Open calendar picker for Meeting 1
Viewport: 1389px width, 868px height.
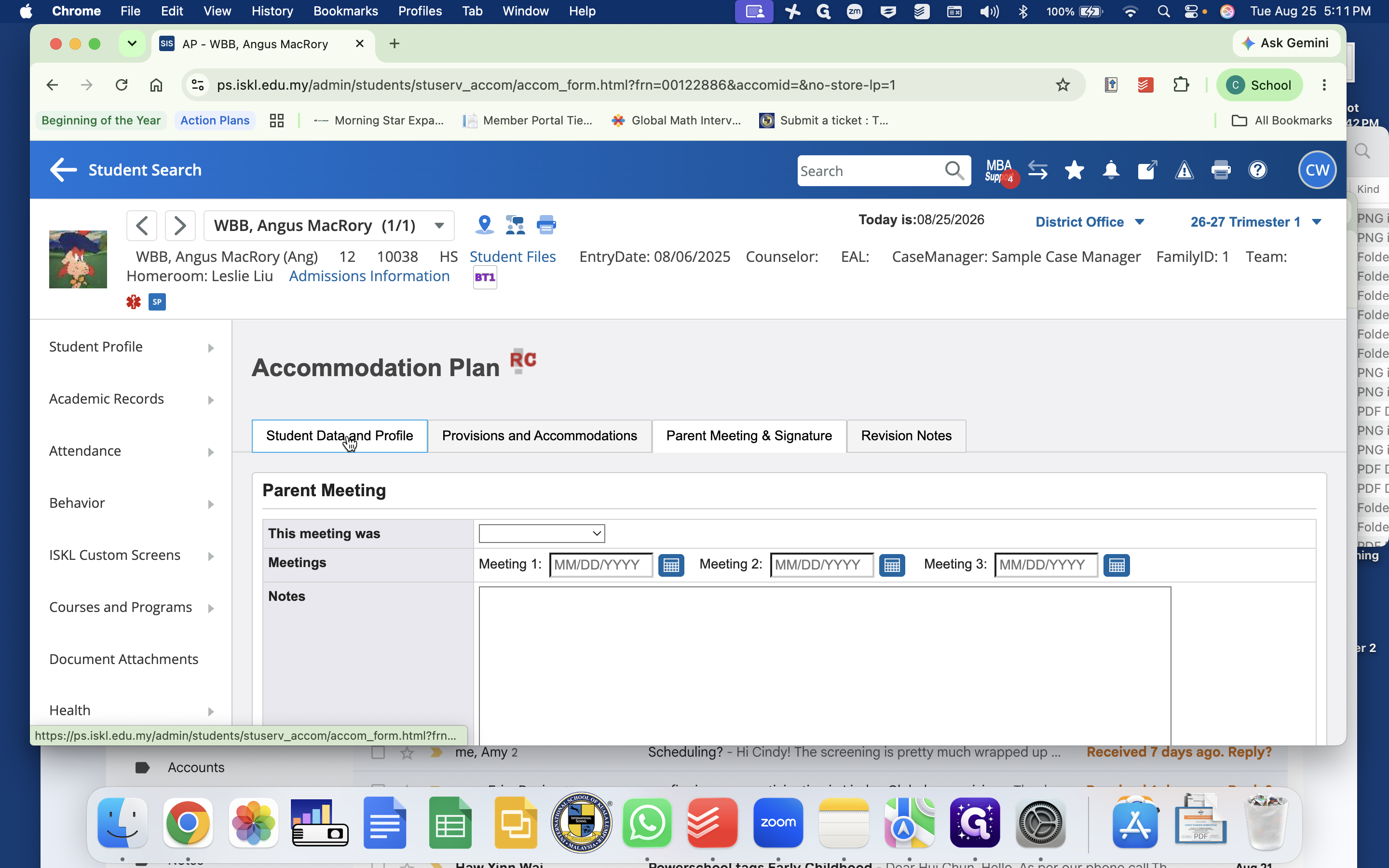[x=671, y=565]
